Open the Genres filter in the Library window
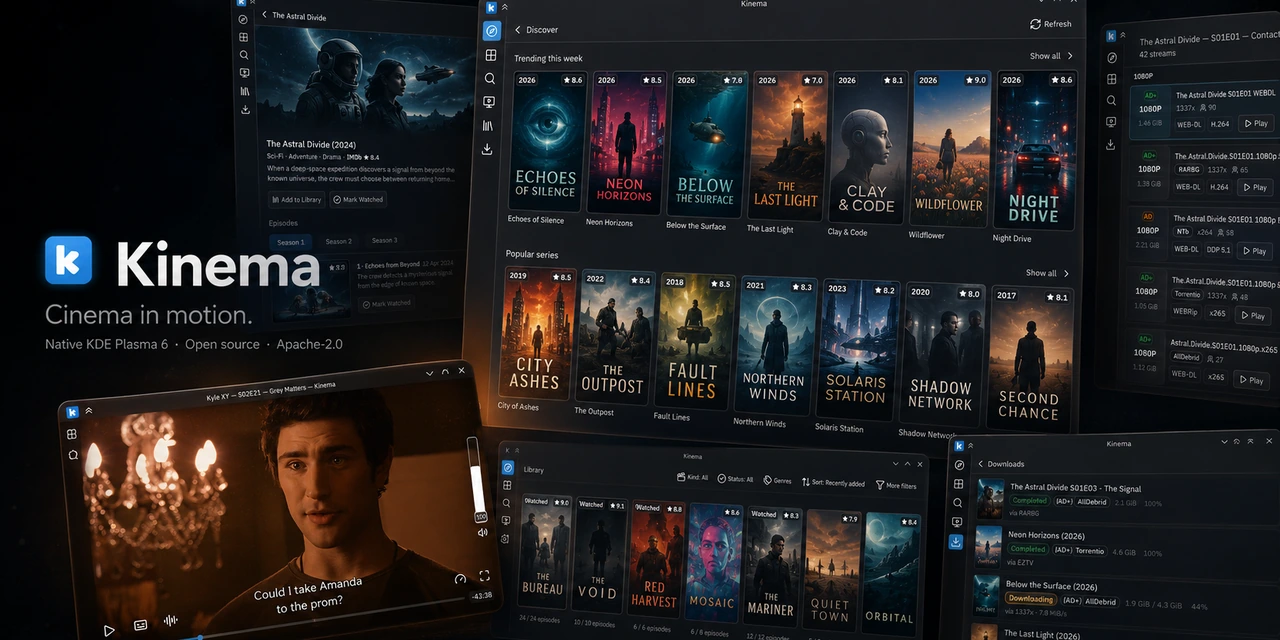 778,481
